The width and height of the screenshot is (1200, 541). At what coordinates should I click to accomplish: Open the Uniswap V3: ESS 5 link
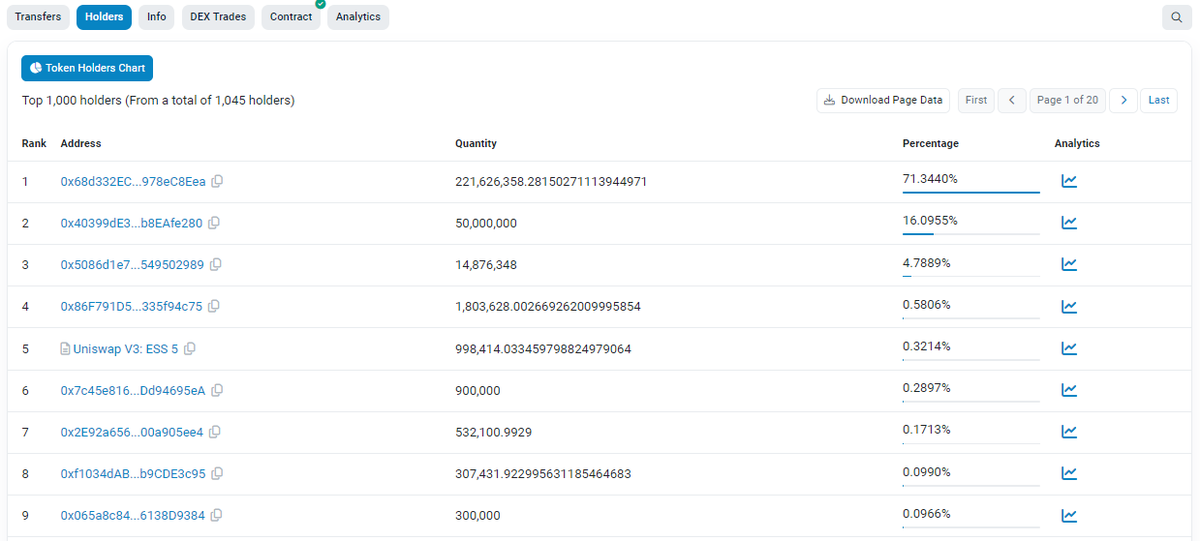pyautogui.click(x=126, y=349)
